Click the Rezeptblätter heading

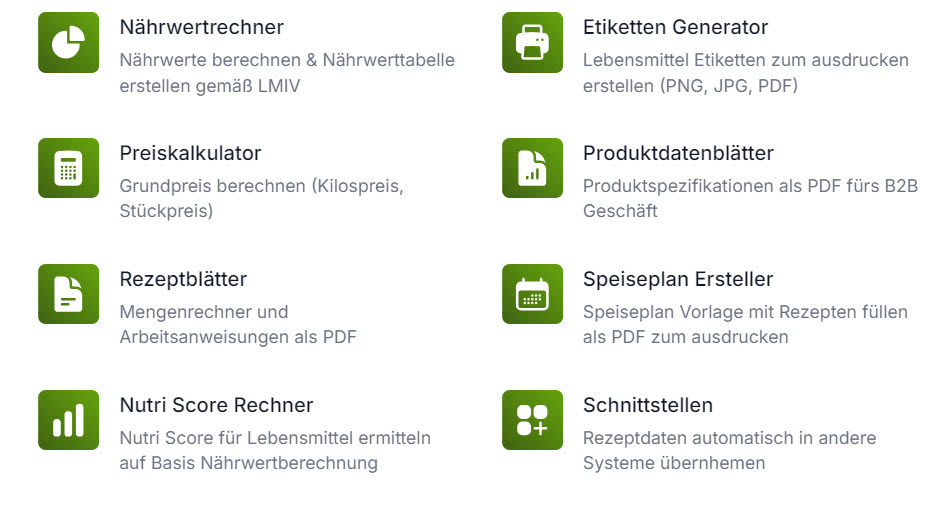183,279
